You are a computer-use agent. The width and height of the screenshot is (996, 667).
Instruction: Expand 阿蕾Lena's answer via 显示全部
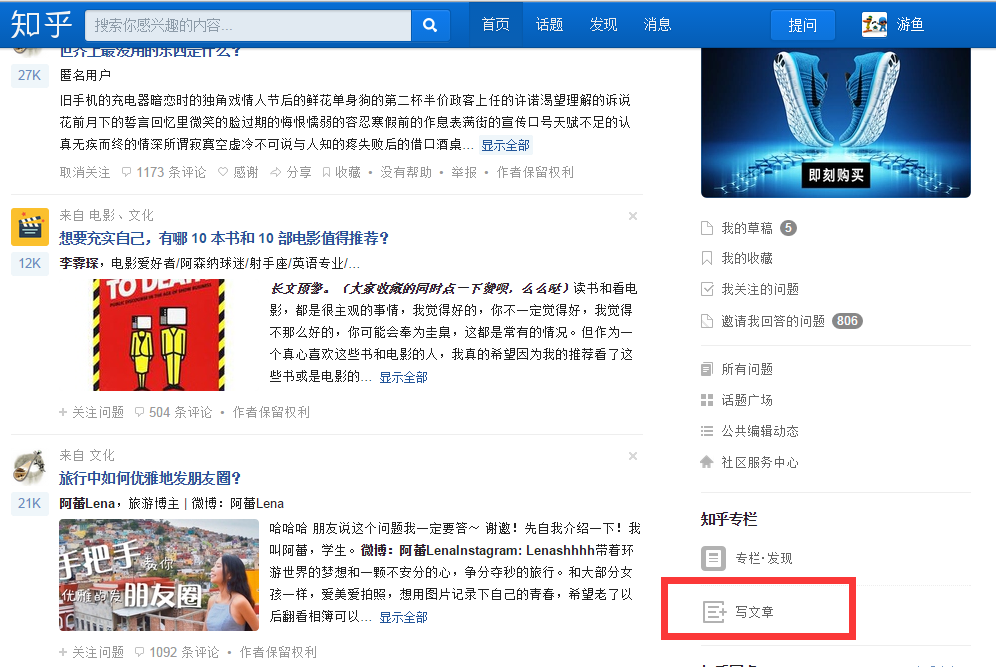click(403, 617)
